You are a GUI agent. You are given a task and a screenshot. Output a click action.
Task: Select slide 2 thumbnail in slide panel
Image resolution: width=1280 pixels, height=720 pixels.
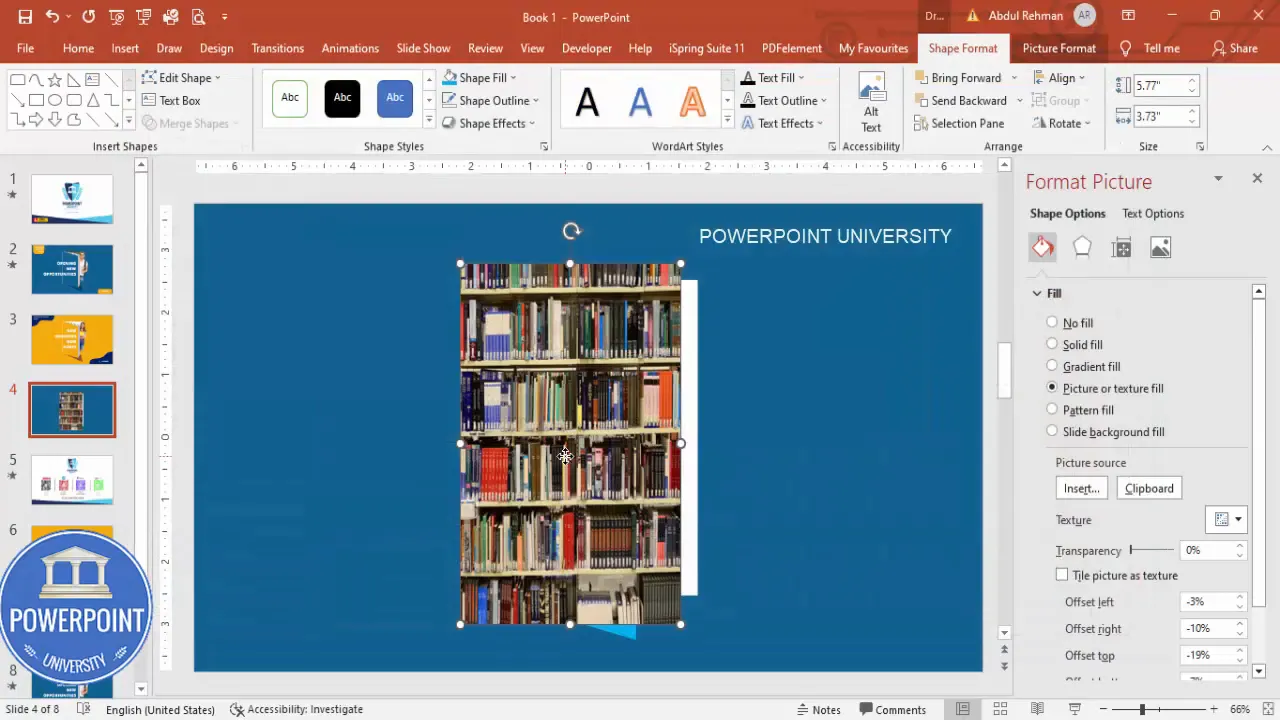coord(72,269)
